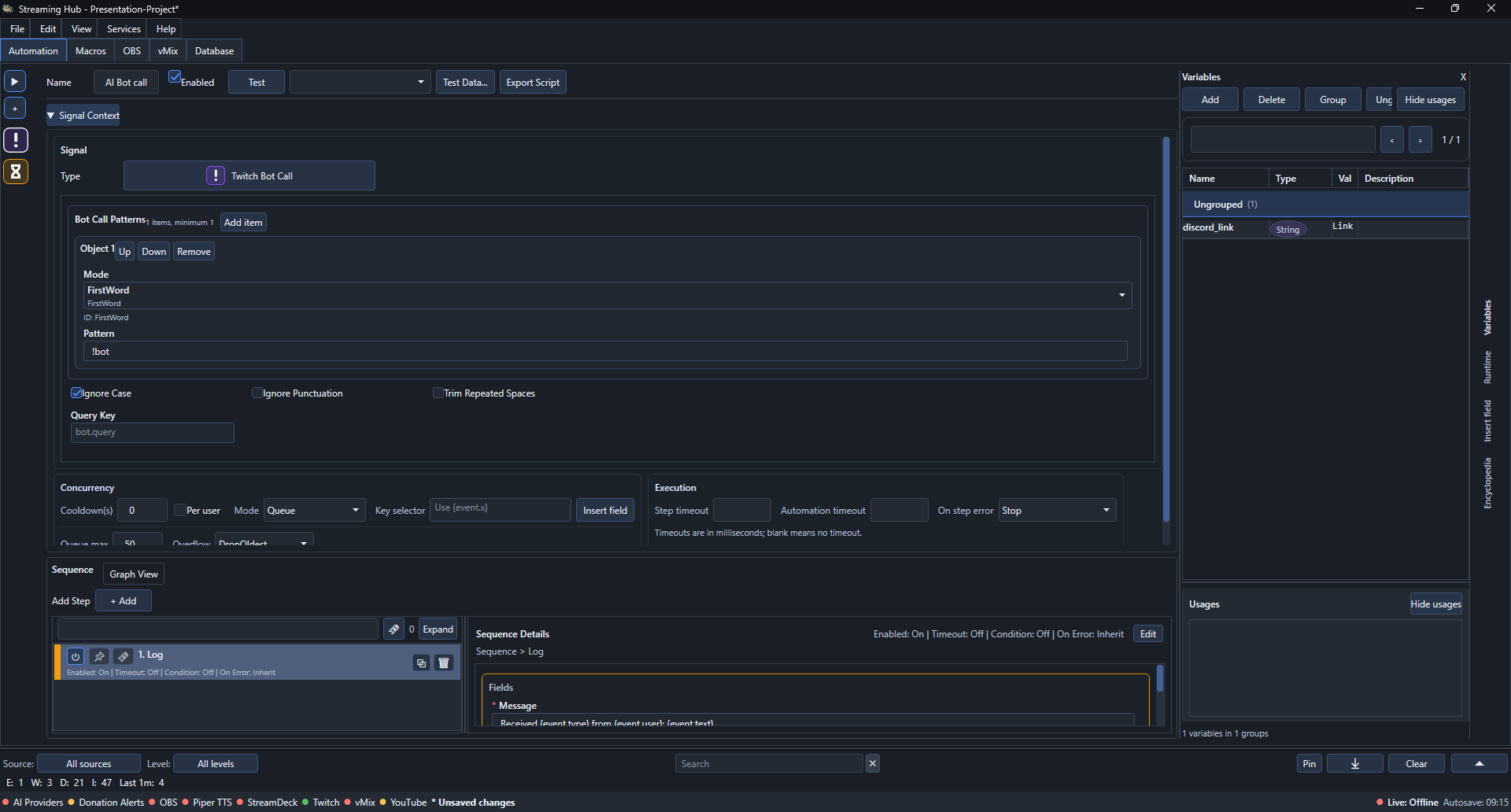Click the play icon in the left sidebar
This screenshot has height=812, width=1511.
coord(15,82)
